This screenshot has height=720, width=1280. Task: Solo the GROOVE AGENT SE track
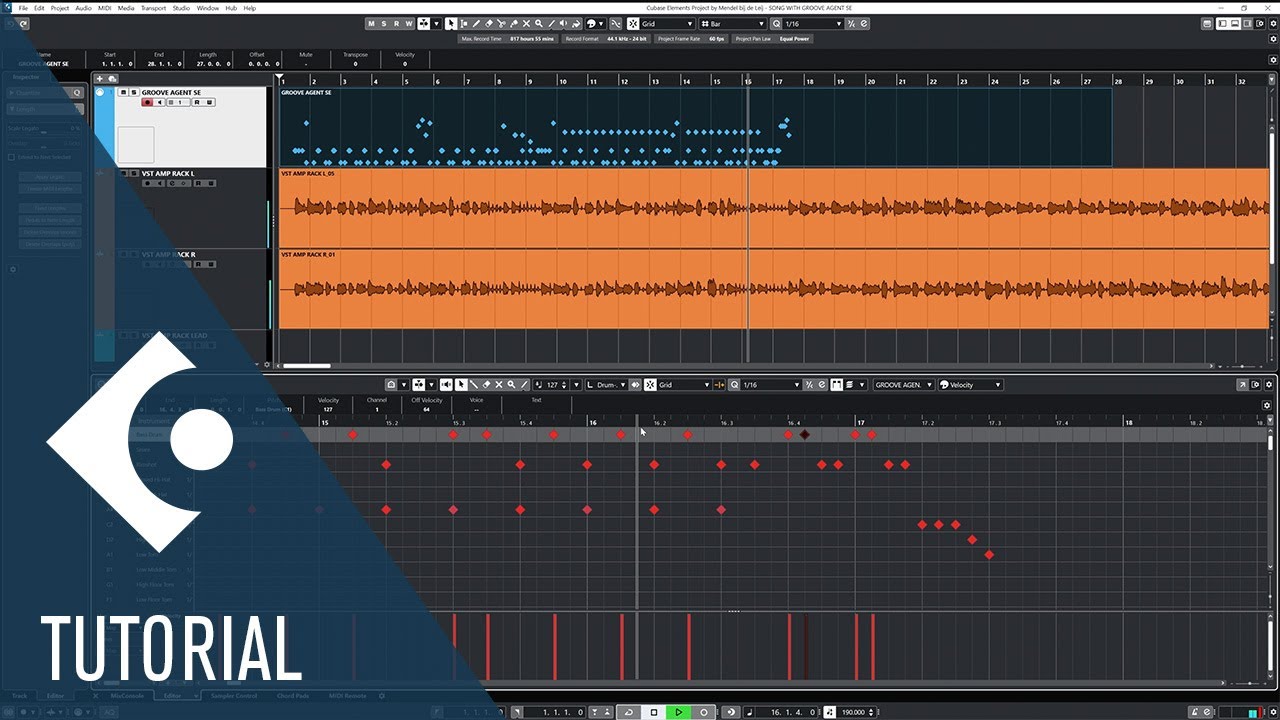[x=133, y=92]
